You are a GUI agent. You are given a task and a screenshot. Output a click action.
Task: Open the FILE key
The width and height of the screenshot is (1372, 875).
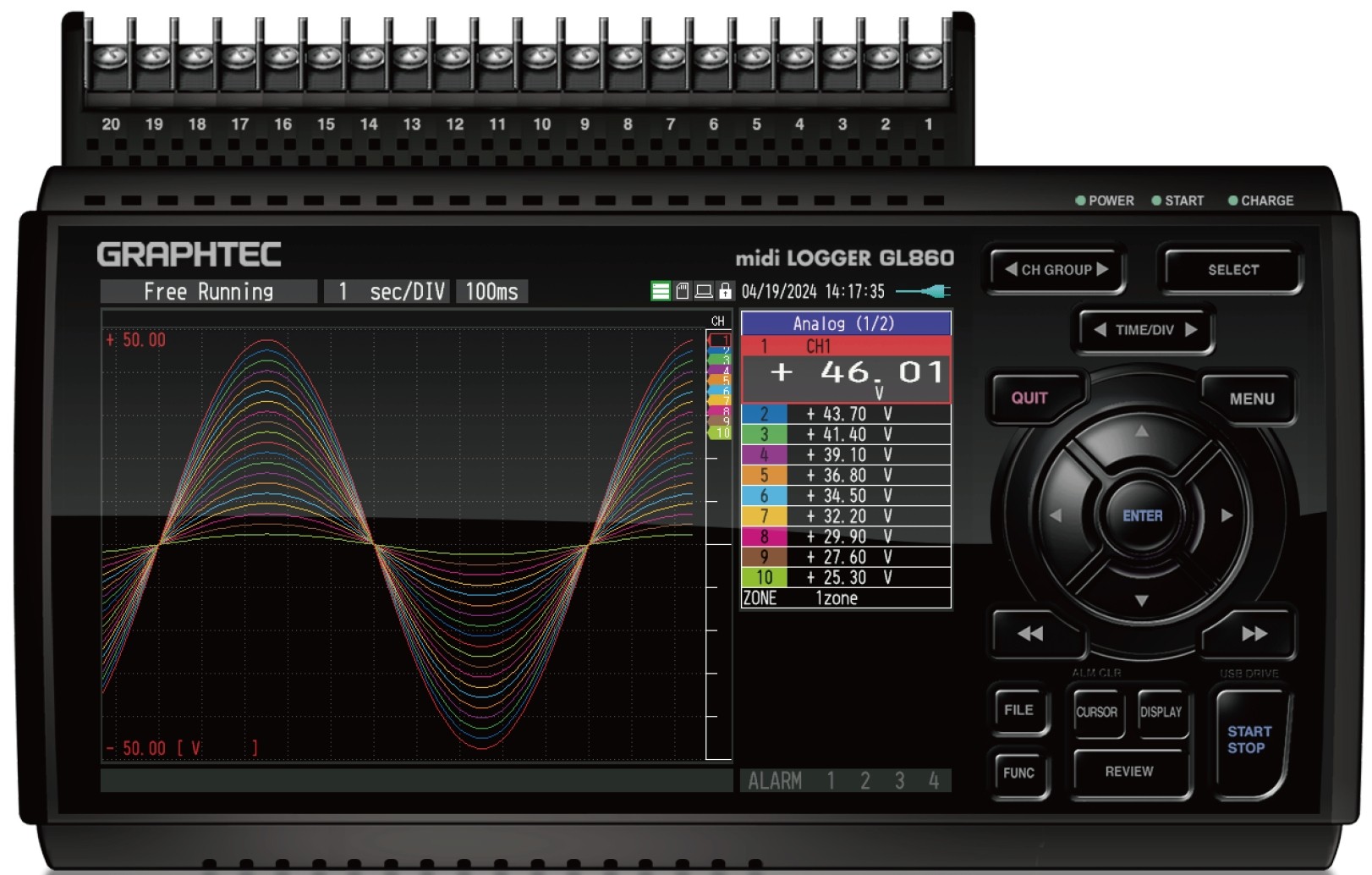point(1018,710)
